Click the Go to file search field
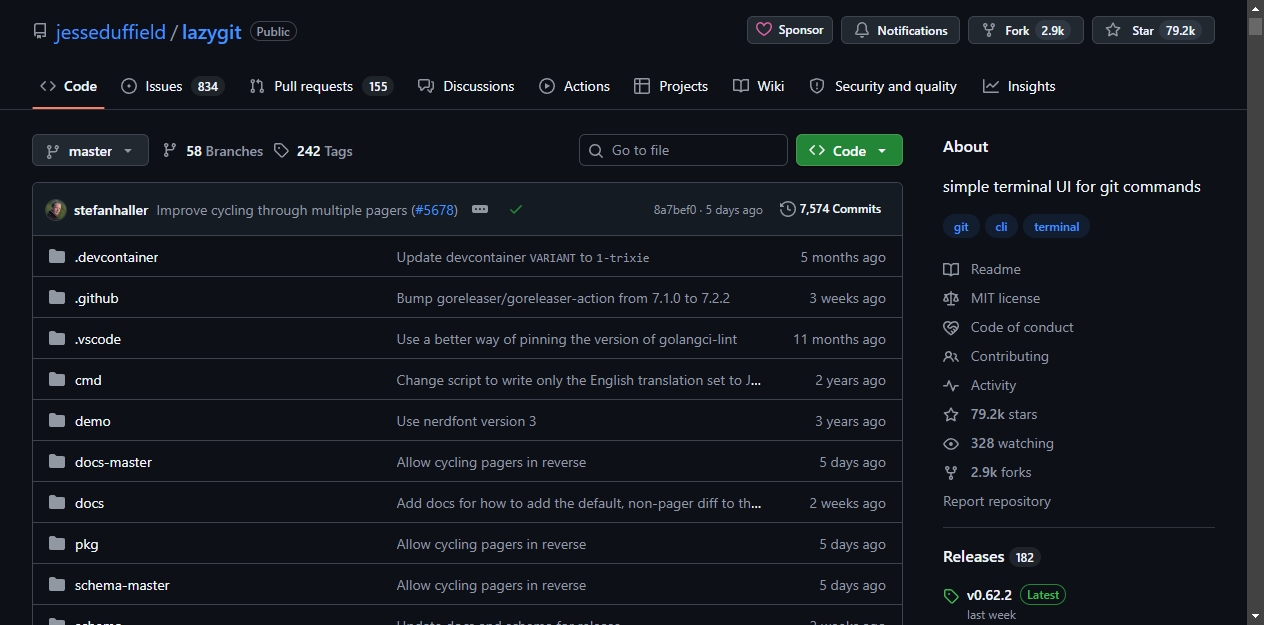Image resolution: width=1264 pixels, height=625 pixels. [x=683, y=150]
